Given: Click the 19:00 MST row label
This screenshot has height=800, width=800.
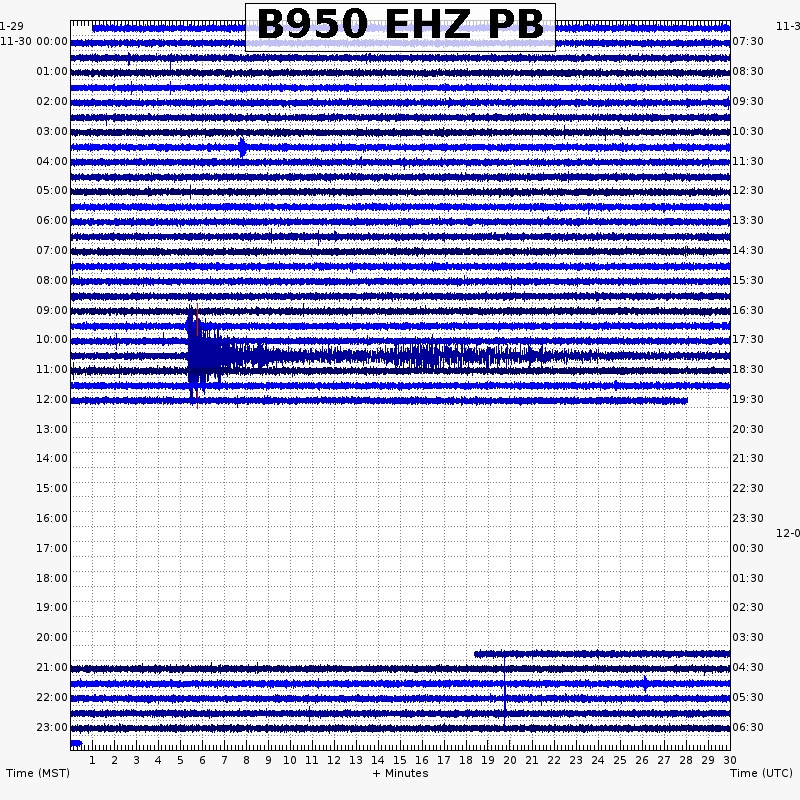Looking at the screenshot, I should (52, 607).
